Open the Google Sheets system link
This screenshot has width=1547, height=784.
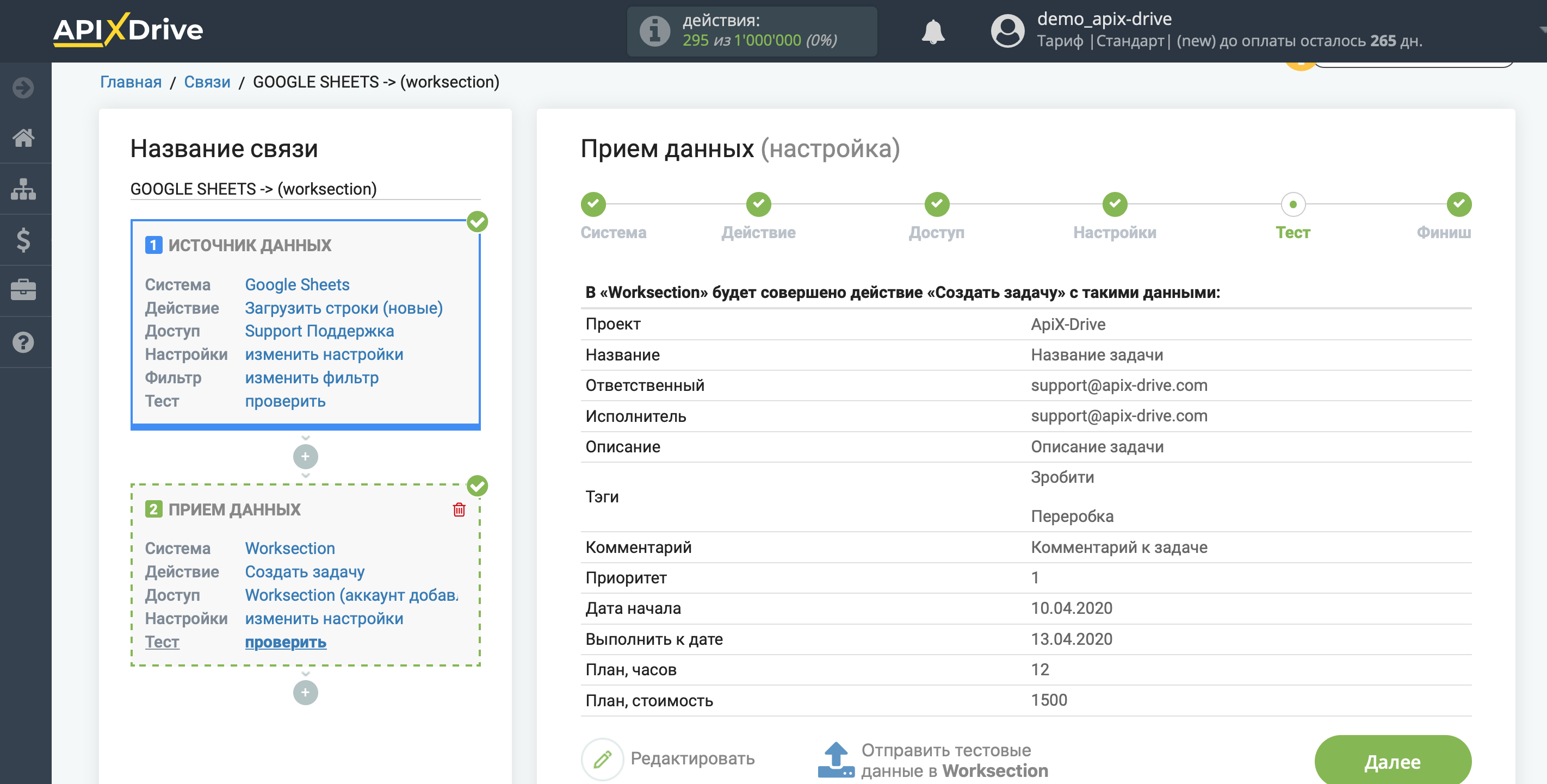click(x=296, y=284)
